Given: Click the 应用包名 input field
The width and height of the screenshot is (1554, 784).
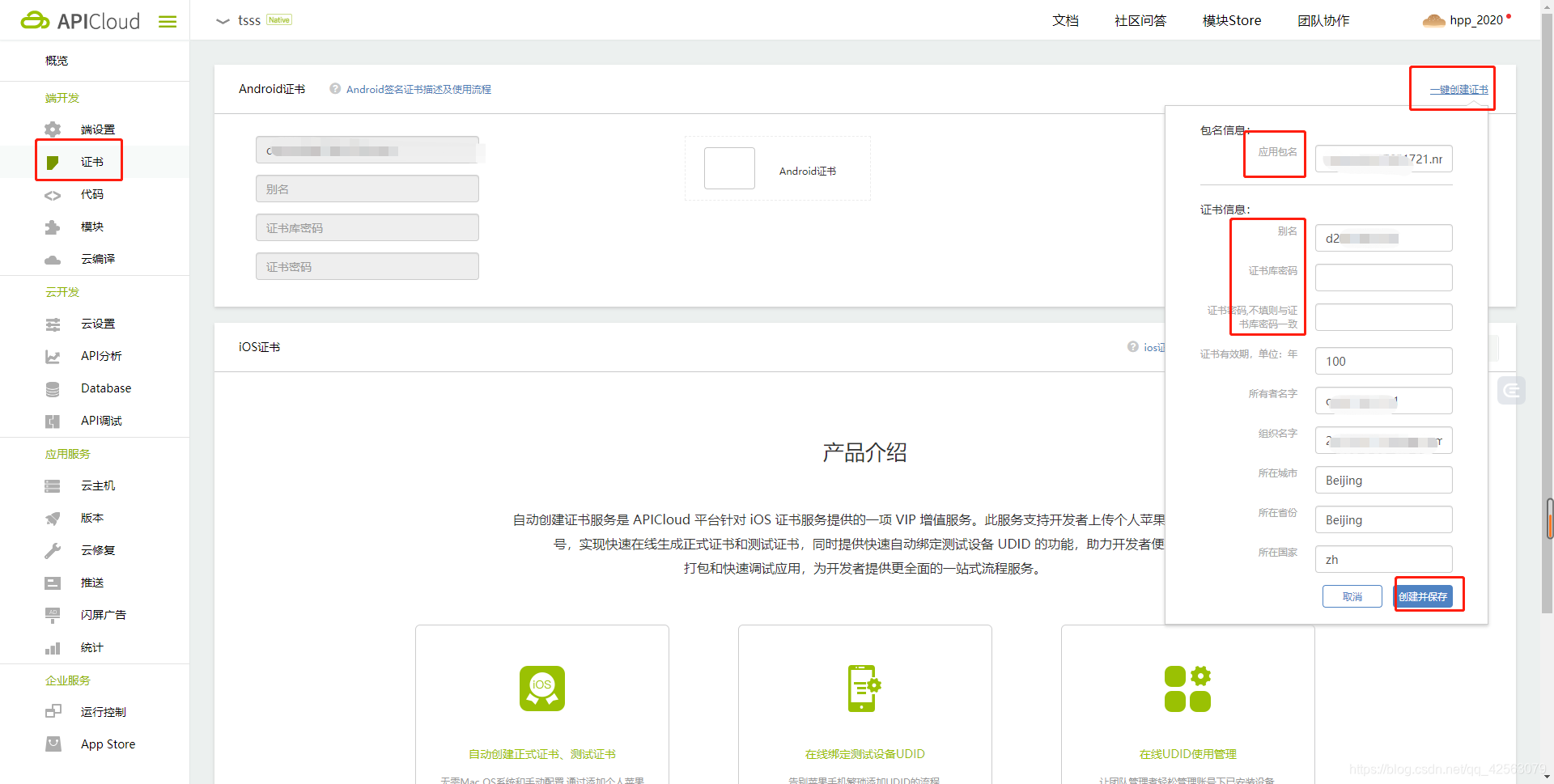Looking at the screenshot, I should pos(1383,159).
